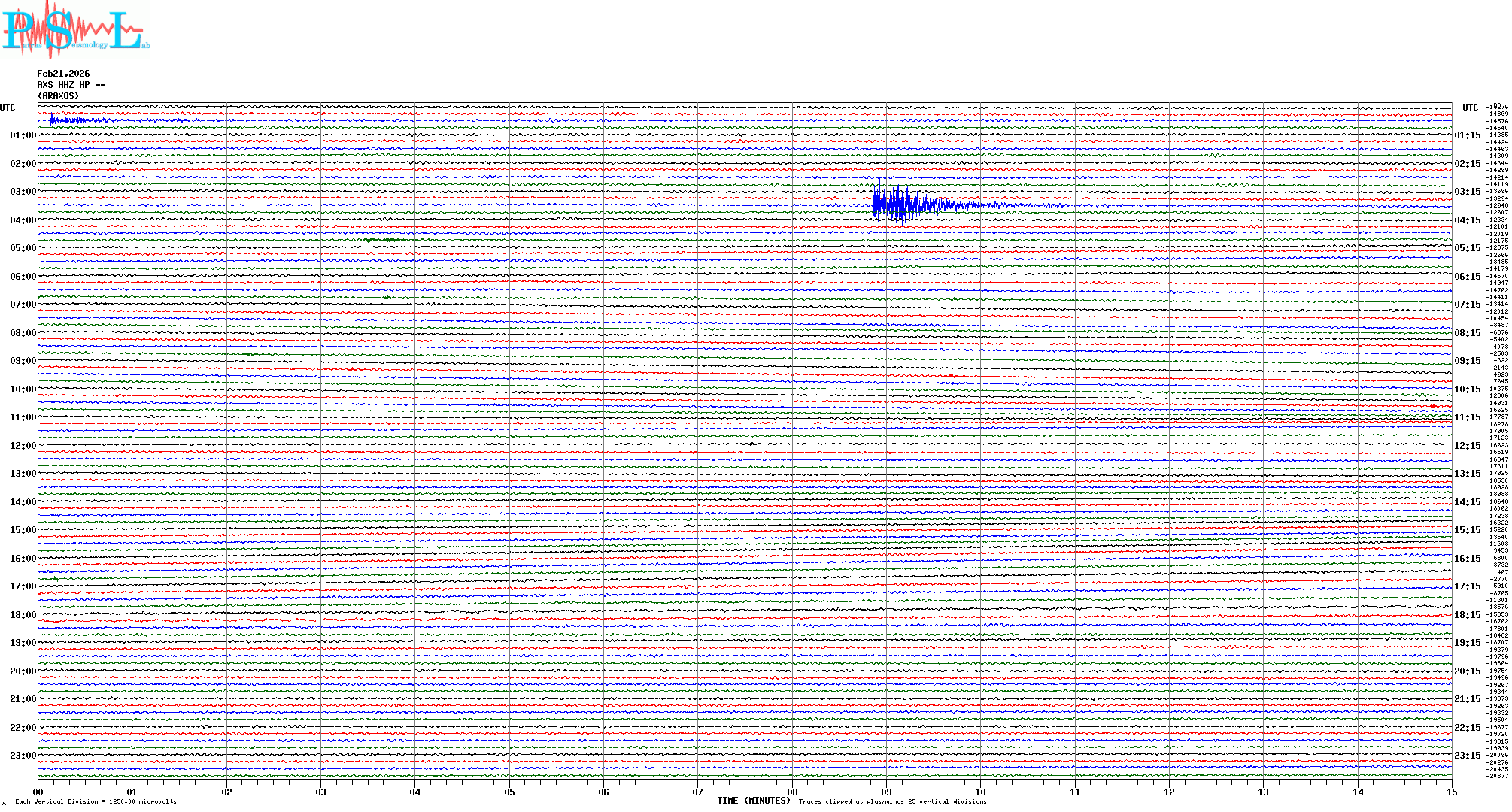
Task: Click the (ARAXOS) station name text
Action: [58, 96]
